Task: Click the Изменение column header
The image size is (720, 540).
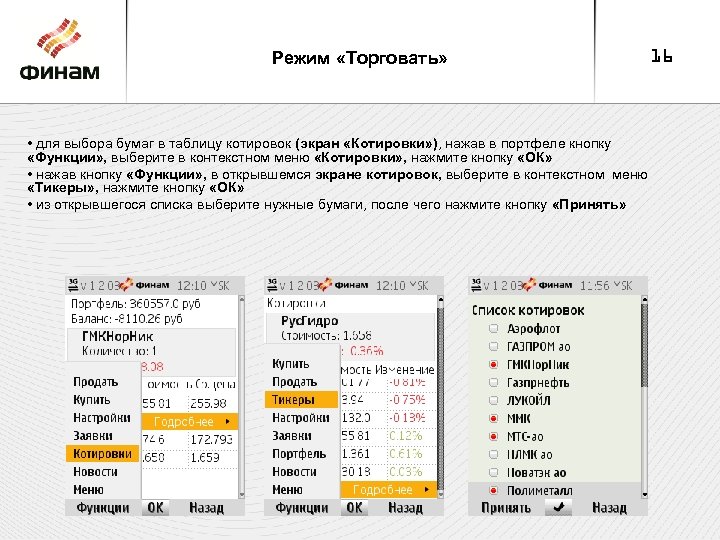Action: point(405,369)
